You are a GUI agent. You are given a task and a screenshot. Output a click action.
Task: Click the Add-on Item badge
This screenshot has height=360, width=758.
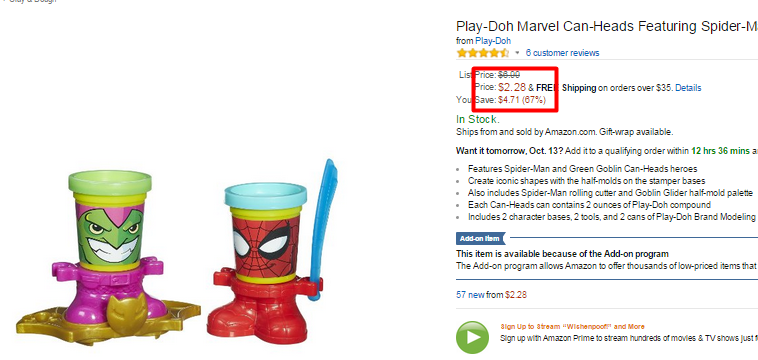pos(481,238)
